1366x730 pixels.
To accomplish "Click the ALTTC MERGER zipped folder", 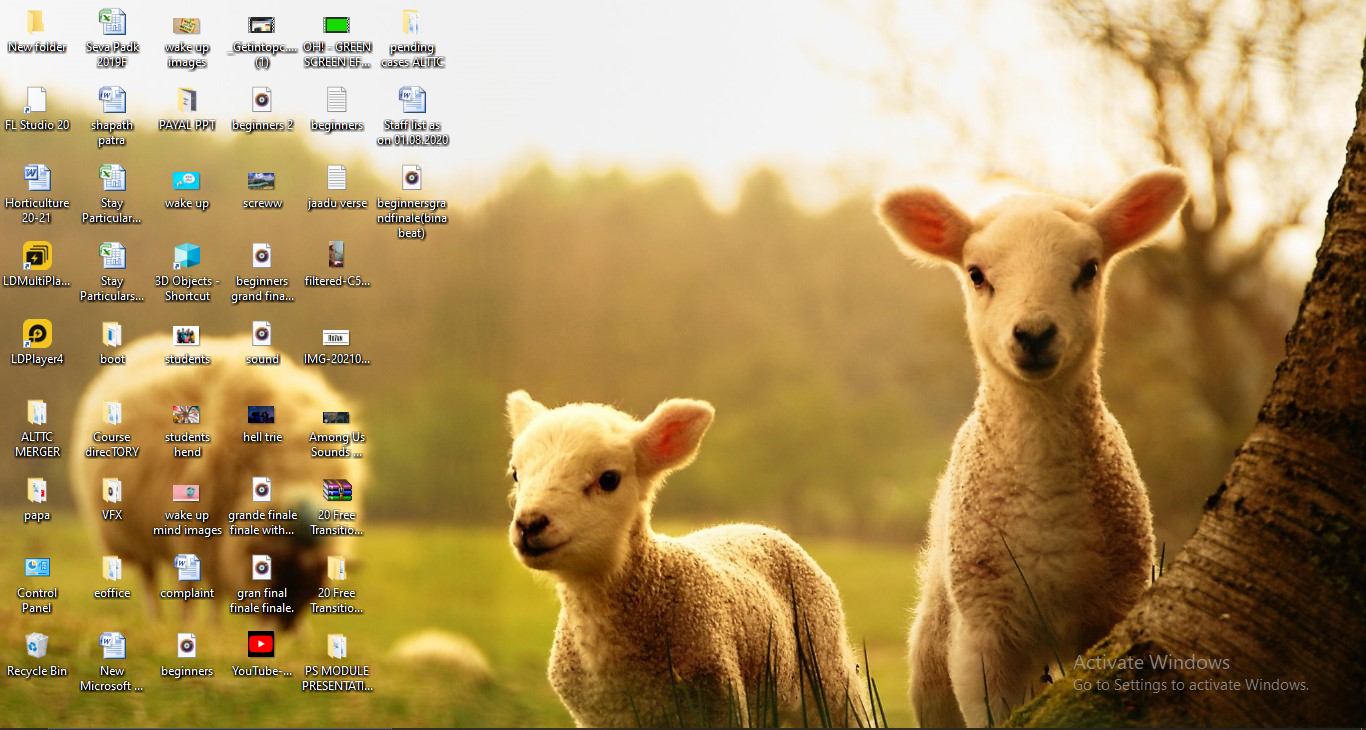I will pyautogui.click(x=37, y=412).
